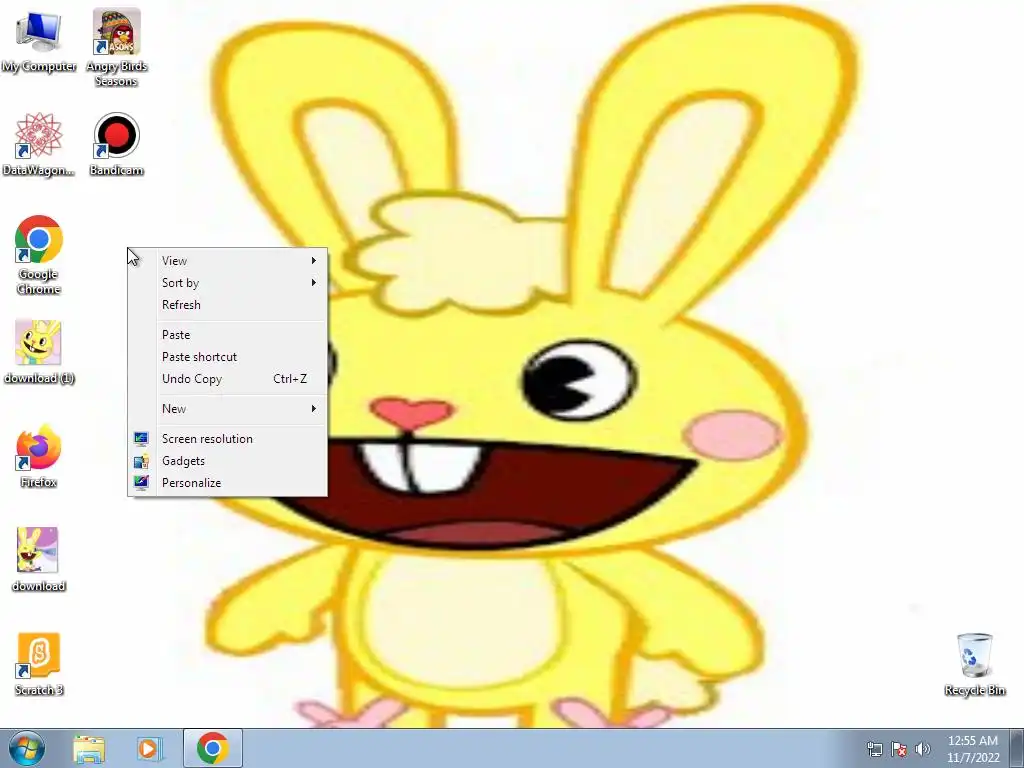Open Gadgets from the context menu
This screenshot has height=768, width=1024.
[x=227, y=461]
